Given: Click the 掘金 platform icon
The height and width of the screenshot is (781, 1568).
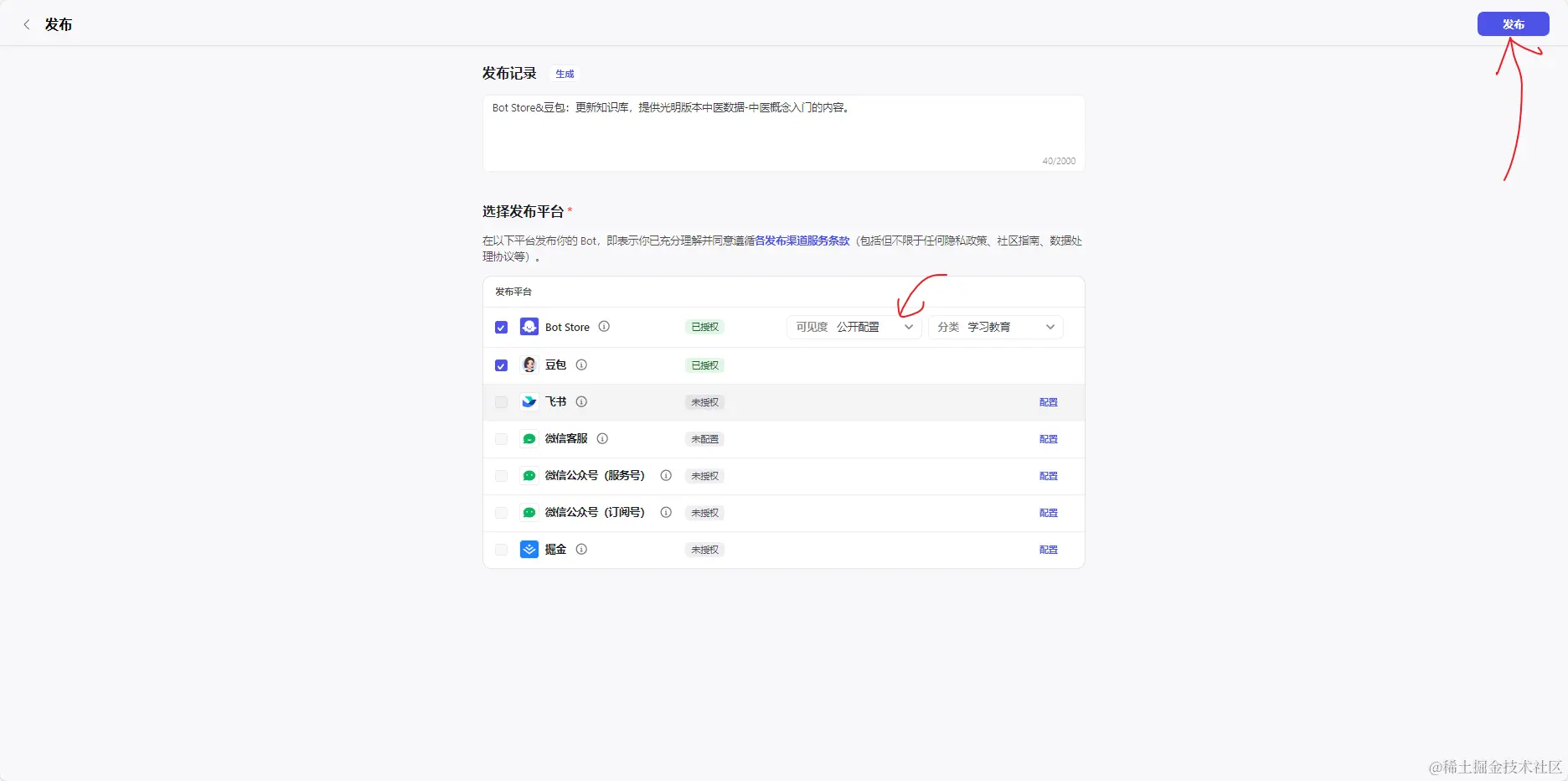Looking at the screenshot, I should click(x=529, y=549).
